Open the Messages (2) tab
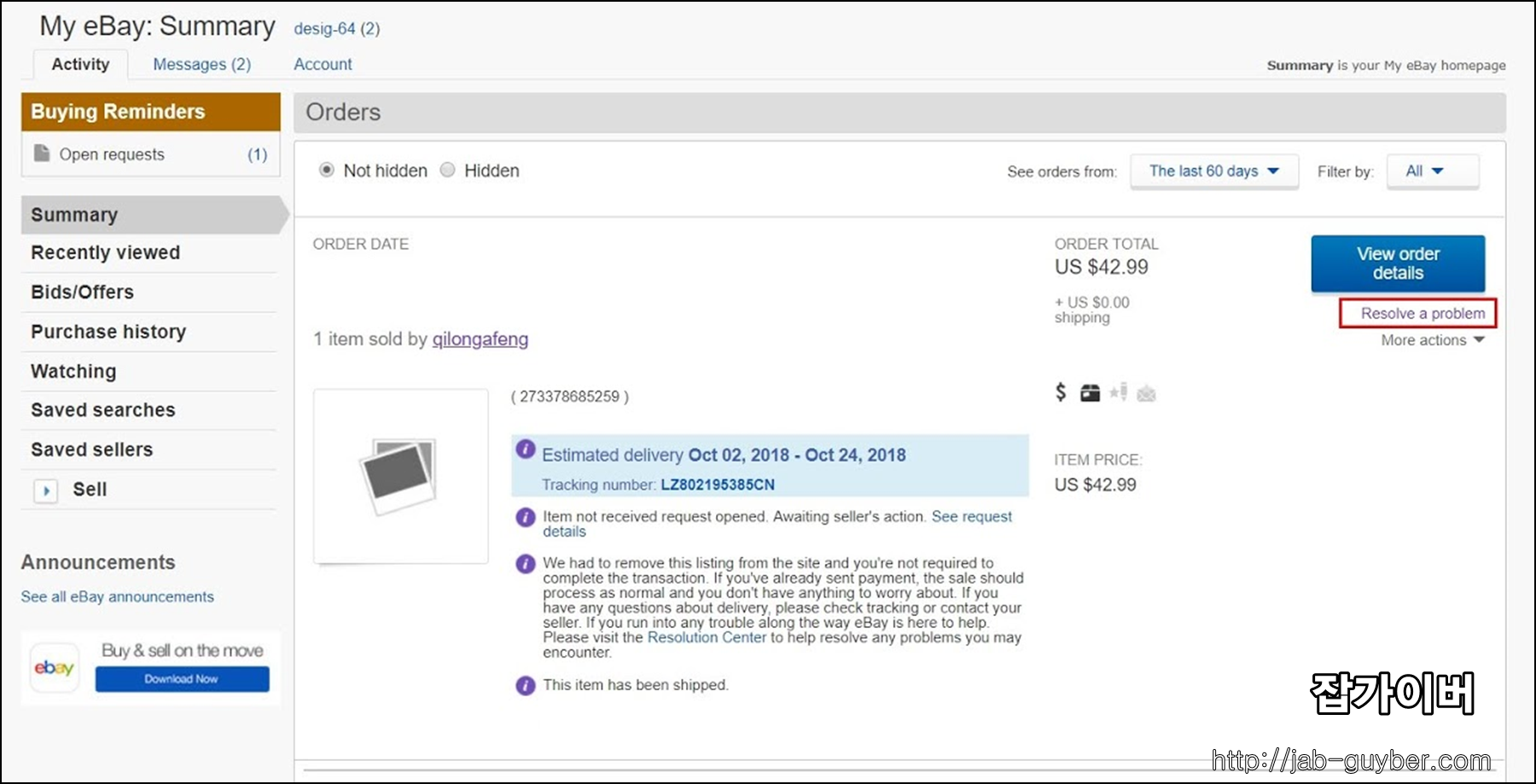Screen dimensions: 1536x784 pyautogui.click(x=202, y=65)
